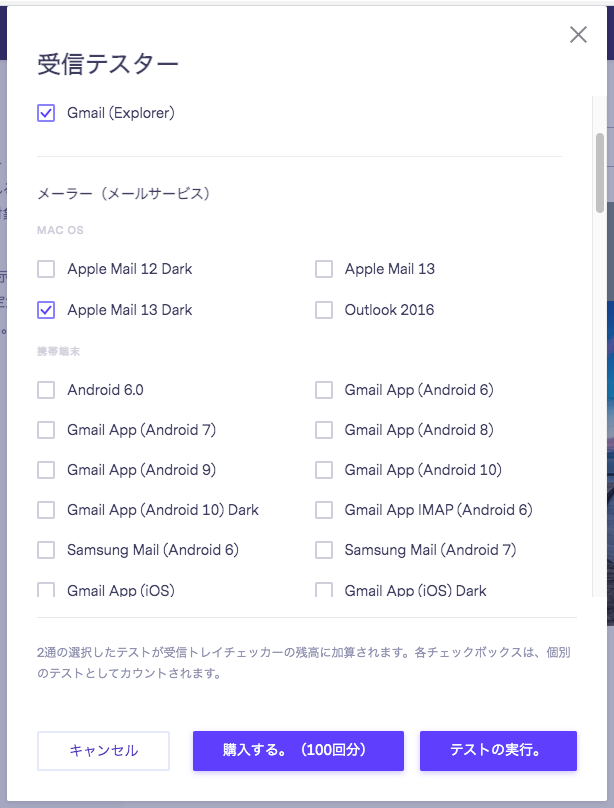Check Gmail App (Android 7)
This screenshot has width=614, height=808.
(x=45, y=430)
